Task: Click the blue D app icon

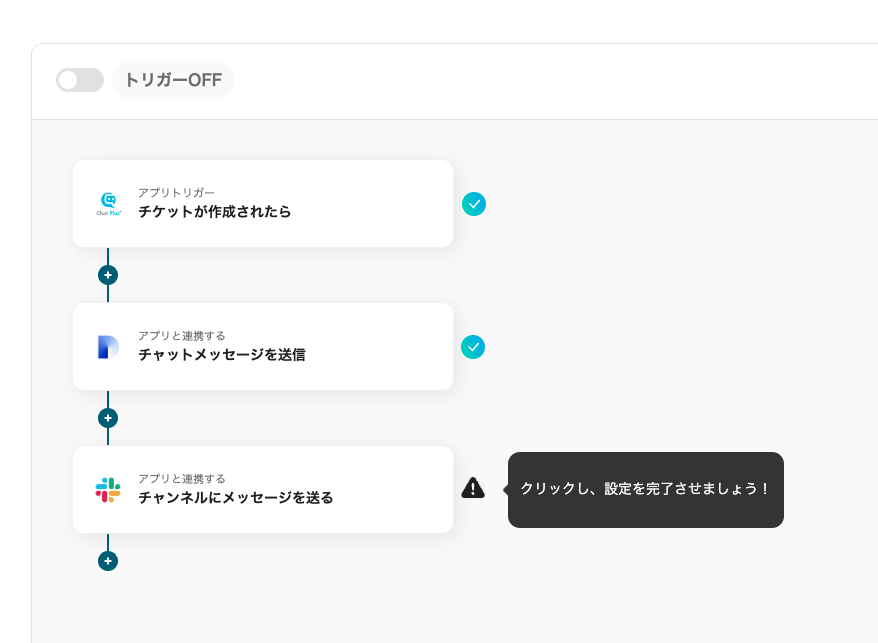Action: [108, 347]
